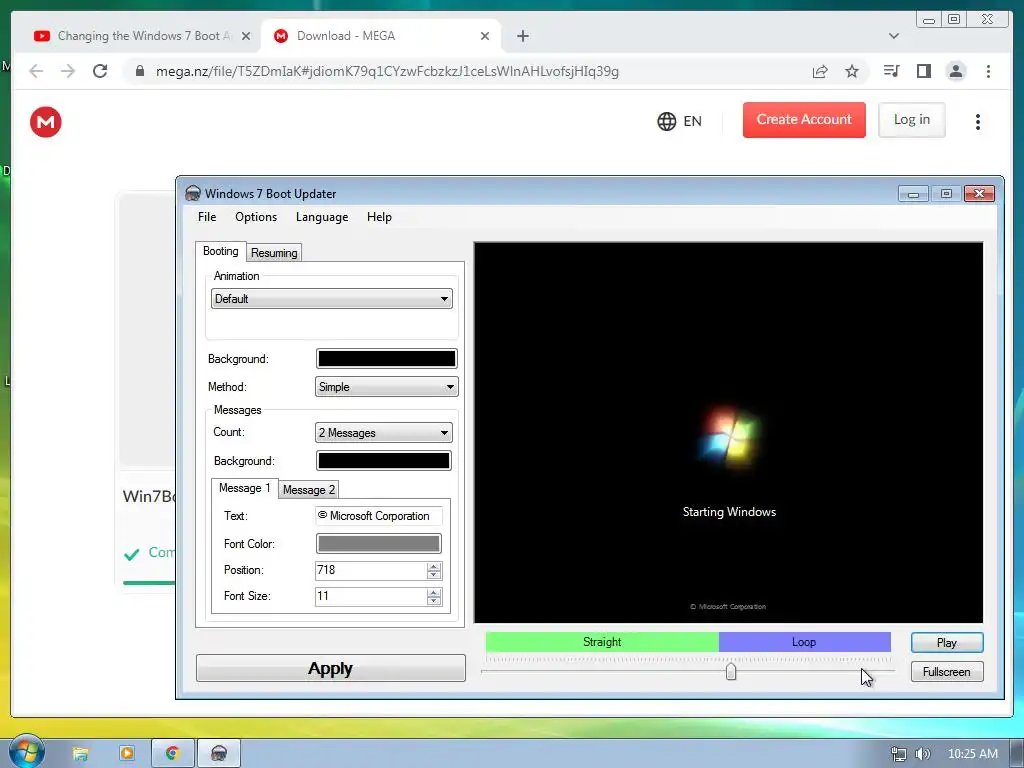This screenshot has height=768, width=1024.
Task: Click the Font Size value field 11
Action: (x=371, y=596)
